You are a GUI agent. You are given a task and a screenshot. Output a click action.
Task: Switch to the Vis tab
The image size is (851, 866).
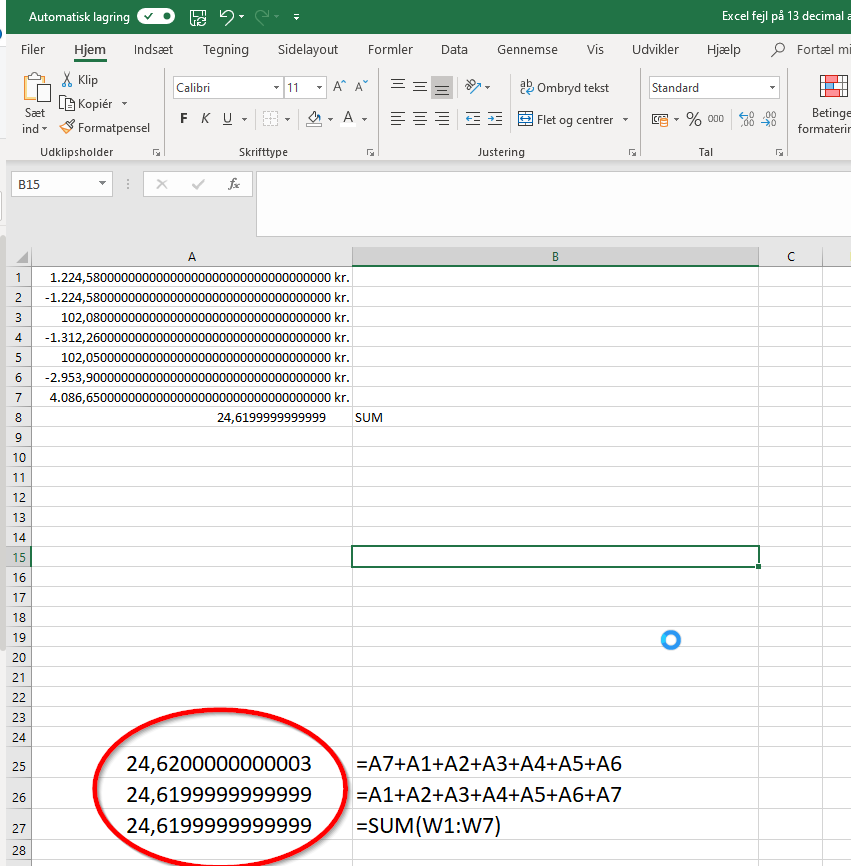(x=595, y=50)
